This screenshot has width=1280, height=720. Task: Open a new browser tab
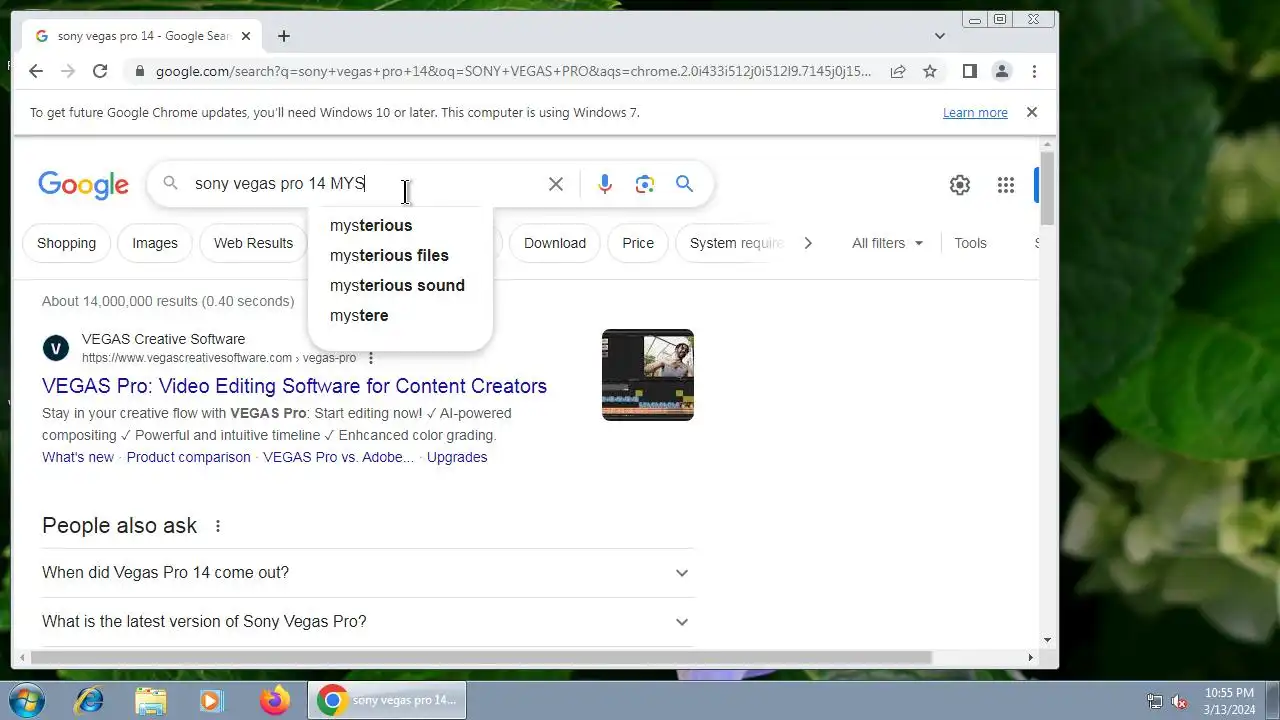(x=284, y=36)
